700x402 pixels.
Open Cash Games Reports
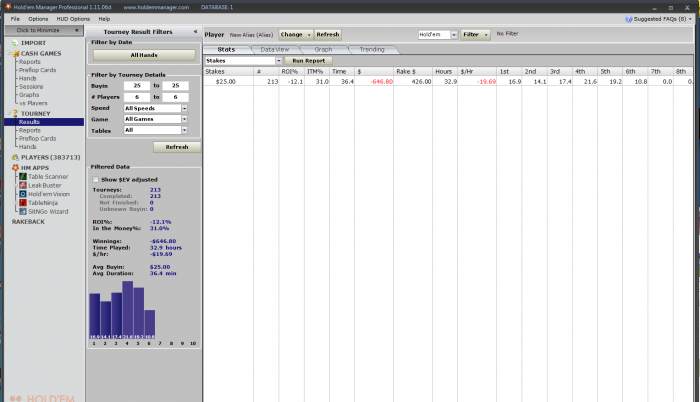tap(29, 62)
